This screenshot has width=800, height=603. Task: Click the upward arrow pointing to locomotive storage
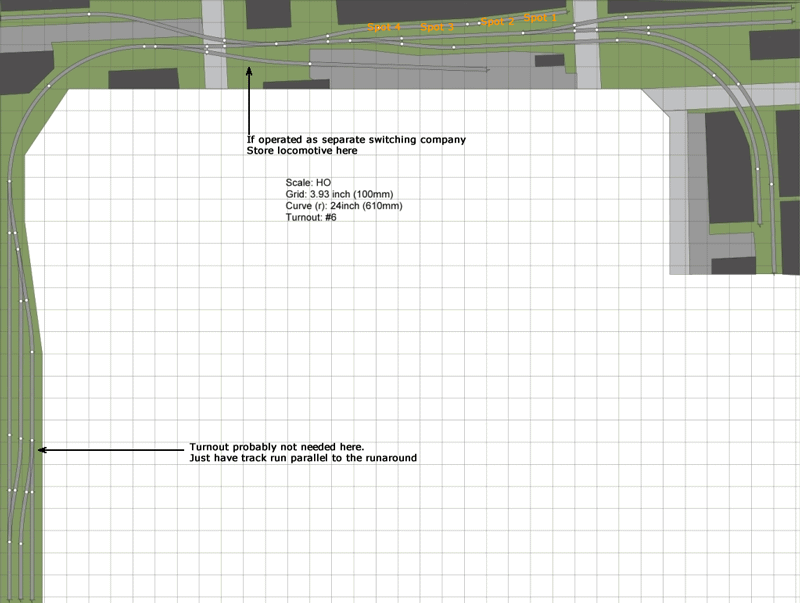[249, 100]
